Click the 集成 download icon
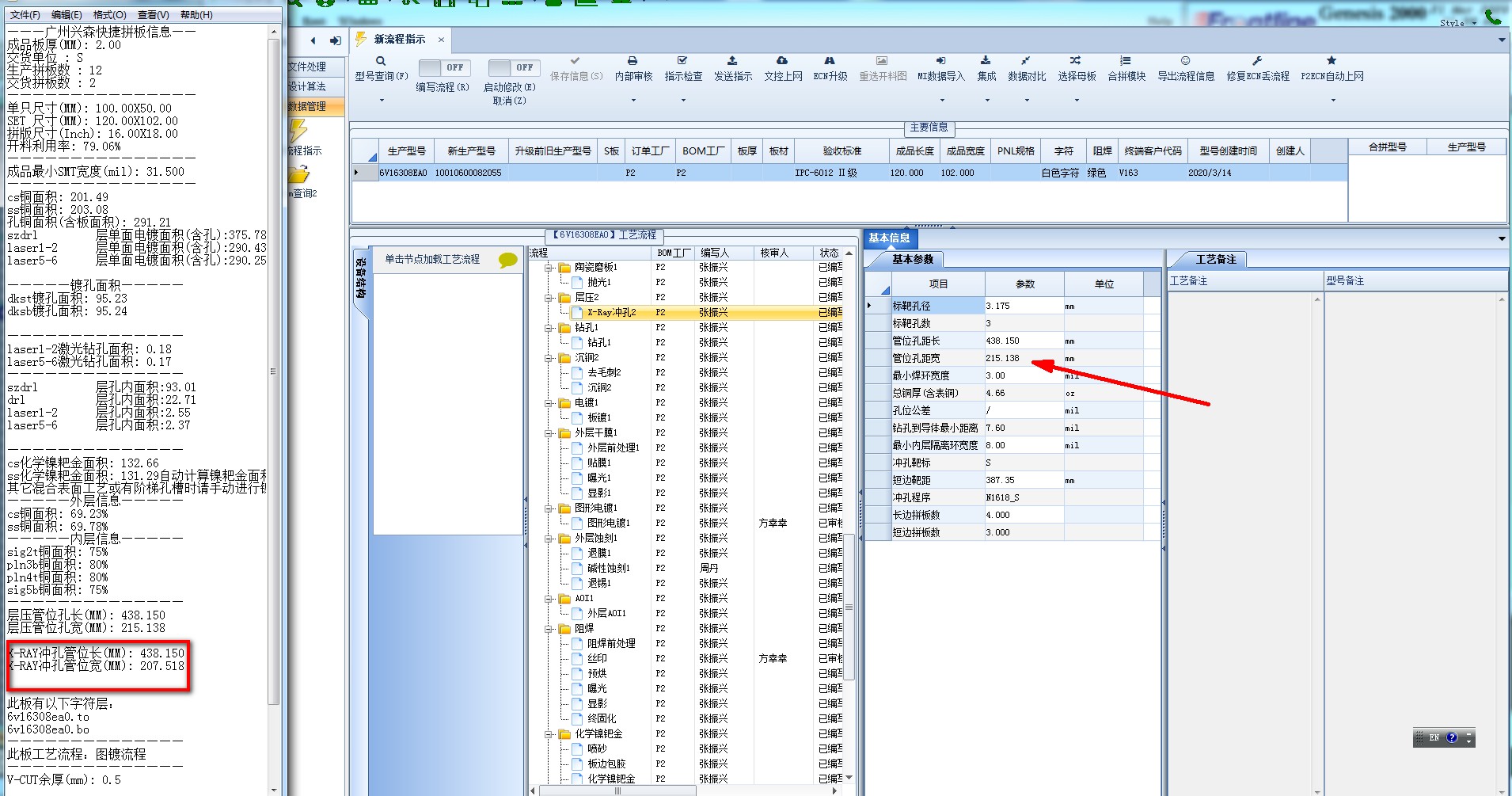 click(x=986, y=61)
